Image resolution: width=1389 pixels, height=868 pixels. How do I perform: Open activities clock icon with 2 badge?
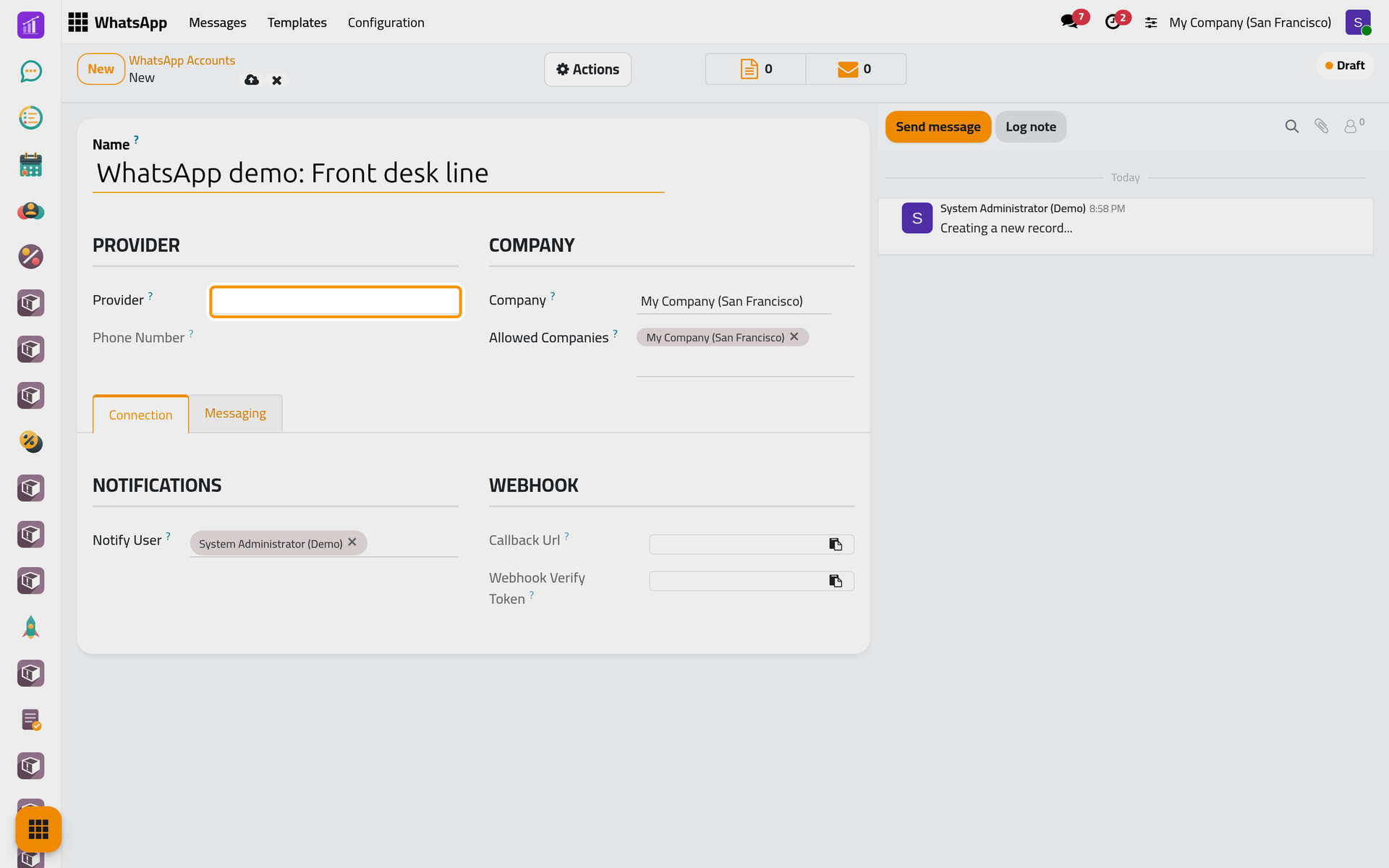click(1113, 22)
